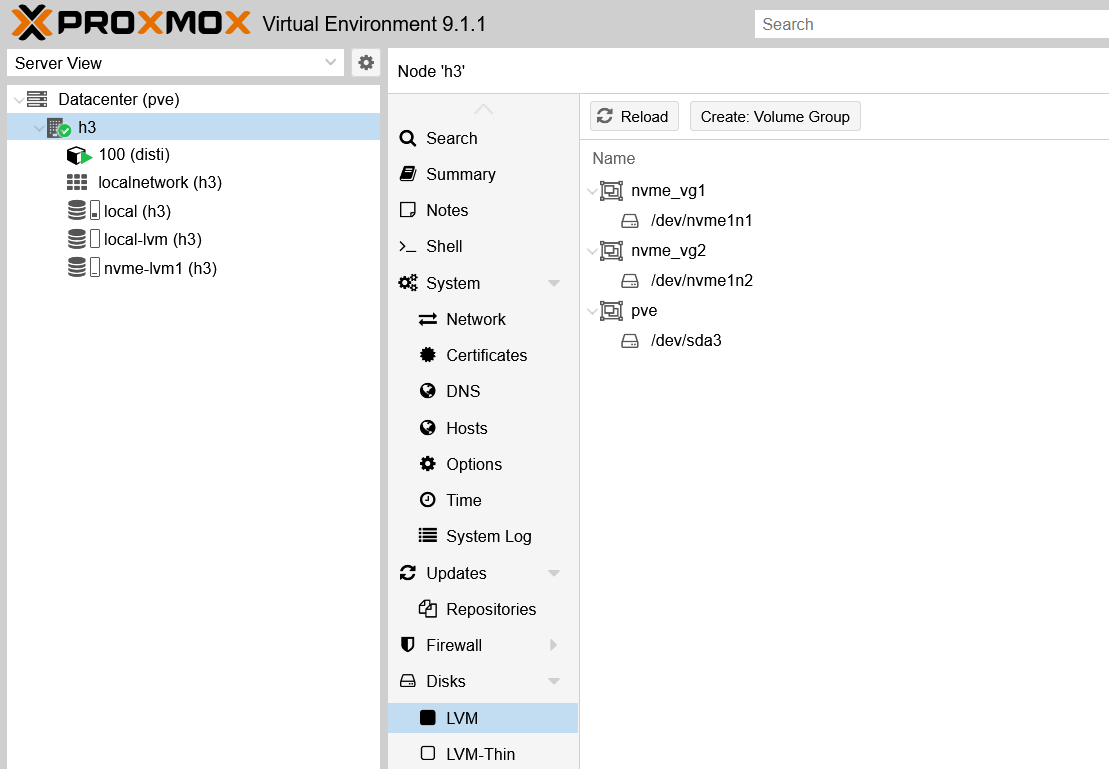1109x769 pixels.
Task: Open the Network menu item
Action: pyautogui.click(x=483, y=319)
